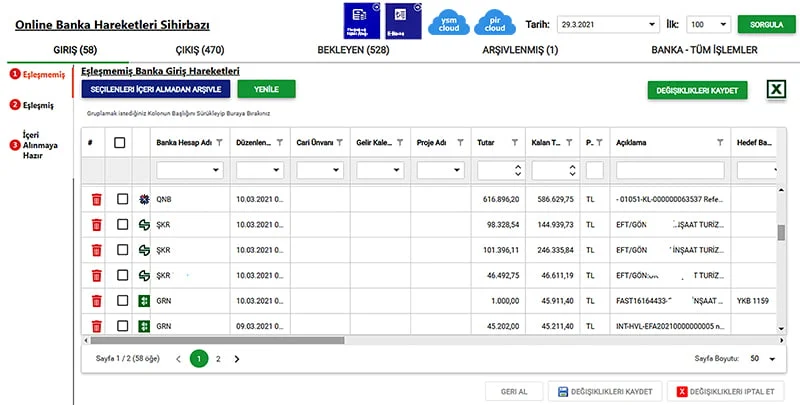Click the ysm cloud icon
Screen dimensions: 800x405
coord(447,23)
